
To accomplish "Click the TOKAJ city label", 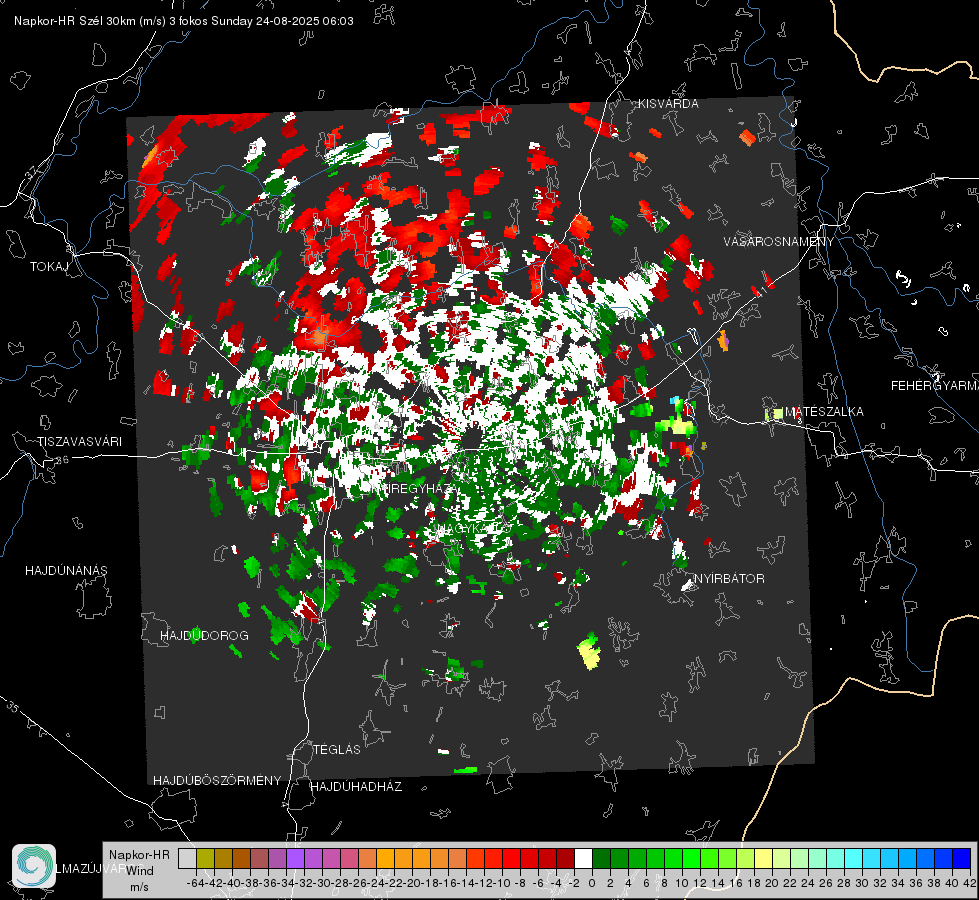I will pos(49,267).
